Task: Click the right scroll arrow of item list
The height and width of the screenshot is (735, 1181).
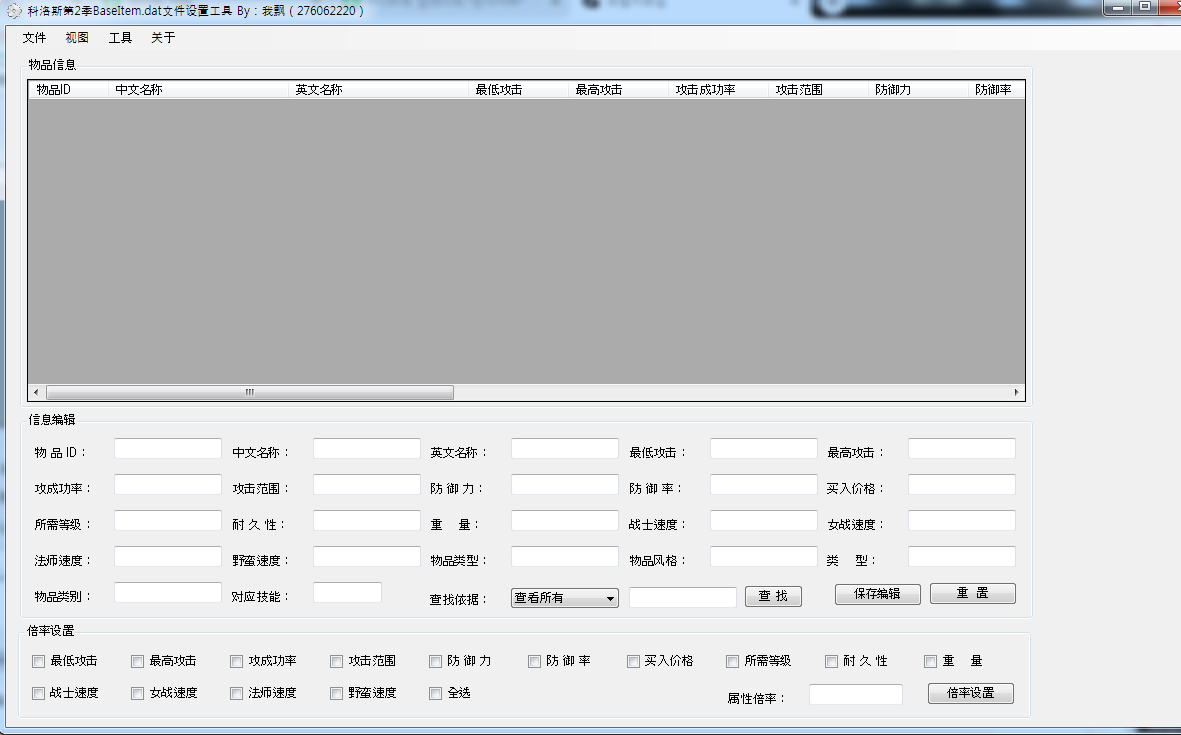Action: point(1017,393)
